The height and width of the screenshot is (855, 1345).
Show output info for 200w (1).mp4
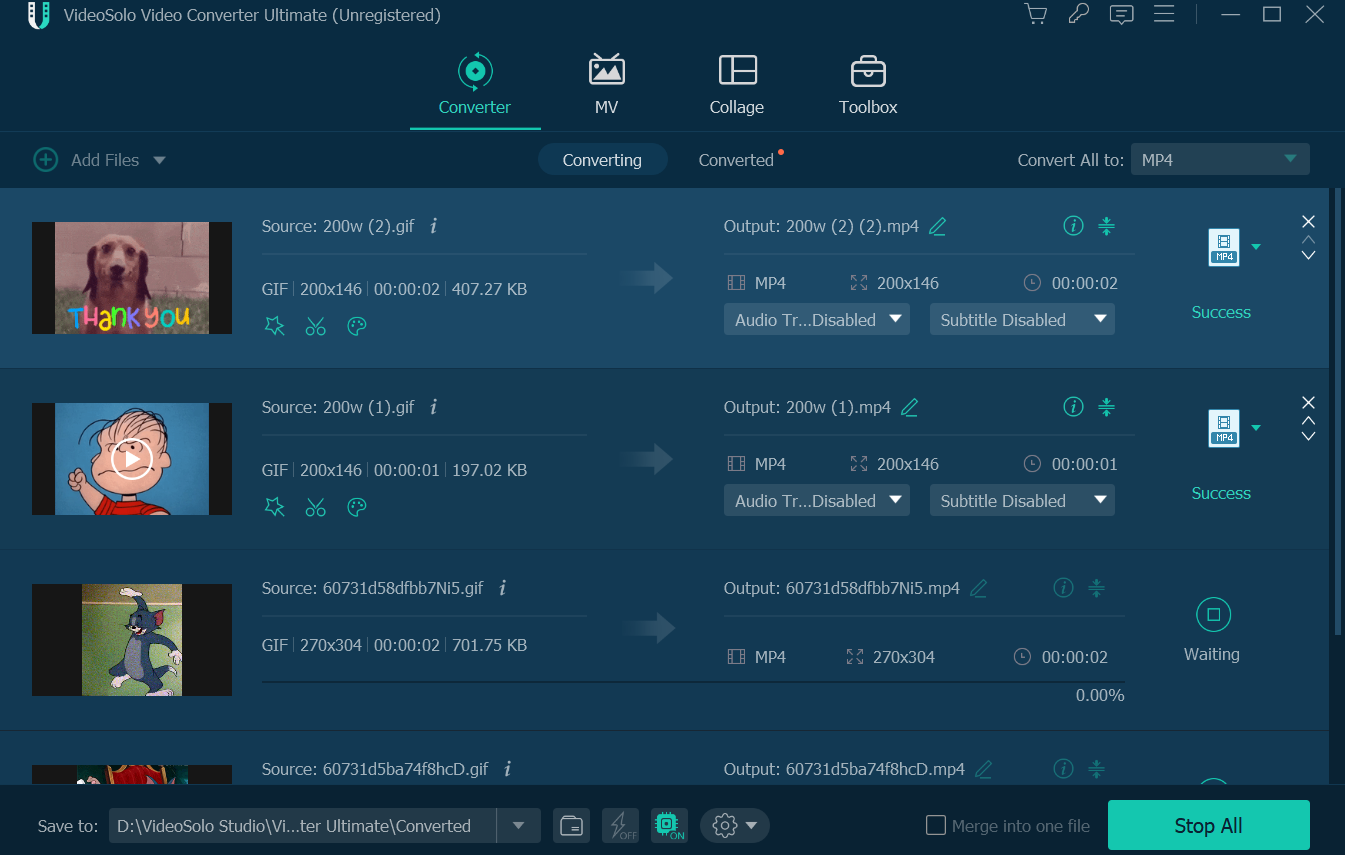(x=1073, y=407)
